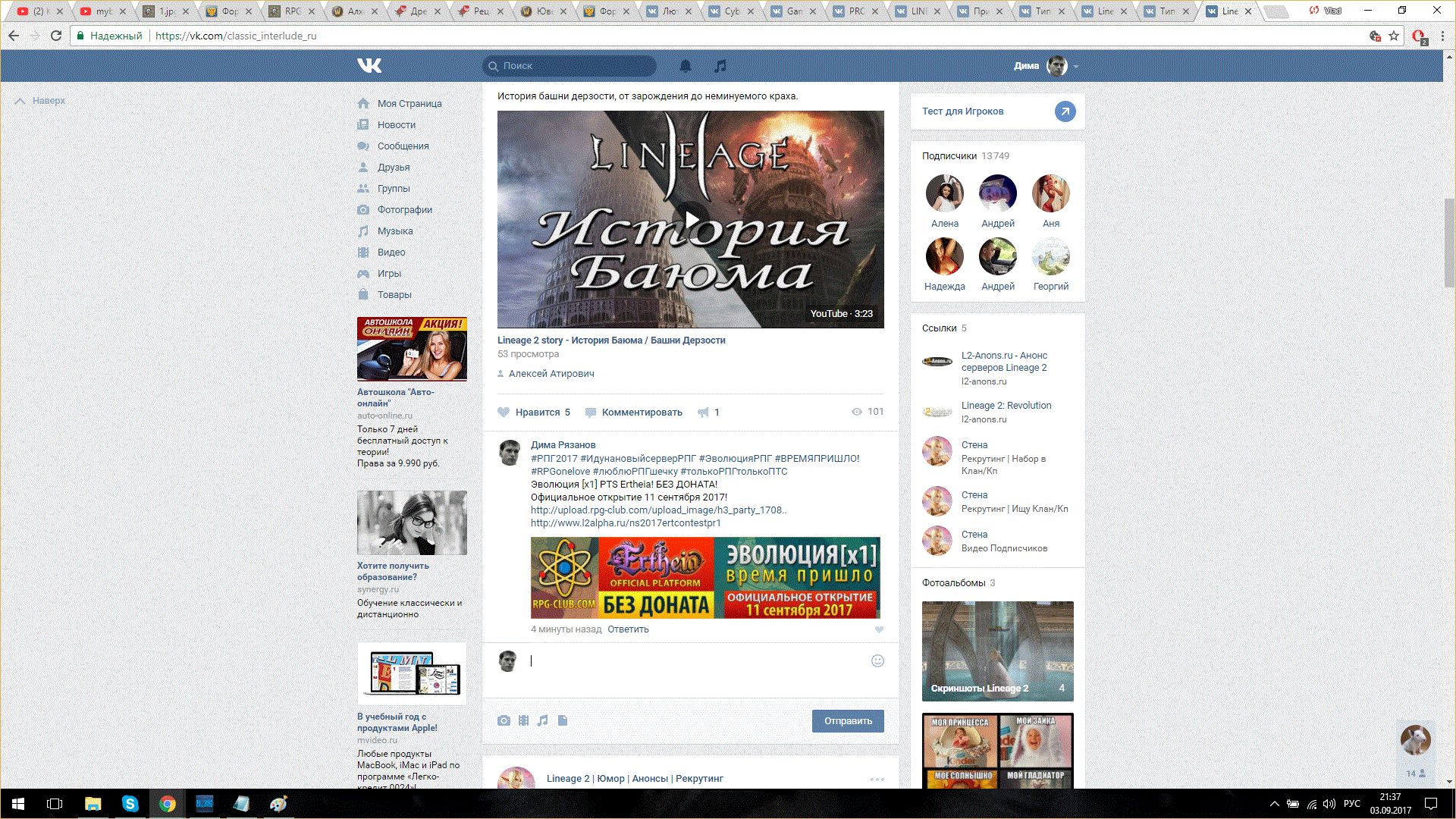Go to Музыка in the left menu

tap(395, 231)
